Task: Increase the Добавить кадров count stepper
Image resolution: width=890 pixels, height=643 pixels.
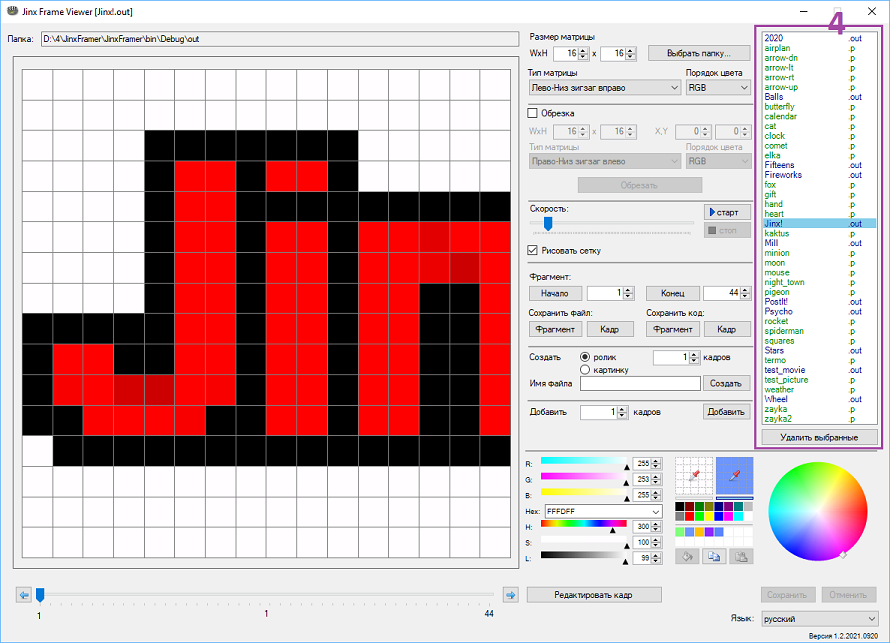Action: [623, 409]
